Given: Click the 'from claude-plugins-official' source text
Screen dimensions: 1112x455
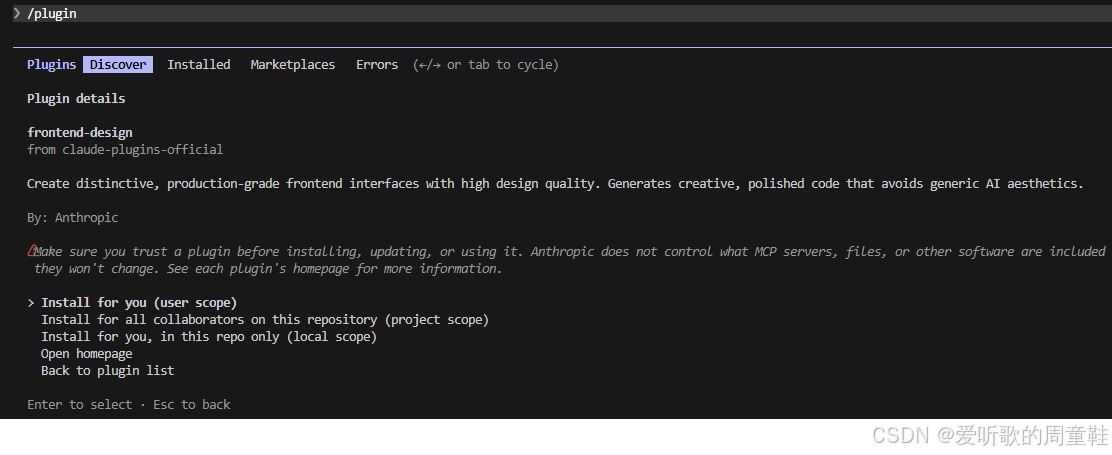Looking at the screenshot, I should (x=125, y=150).
